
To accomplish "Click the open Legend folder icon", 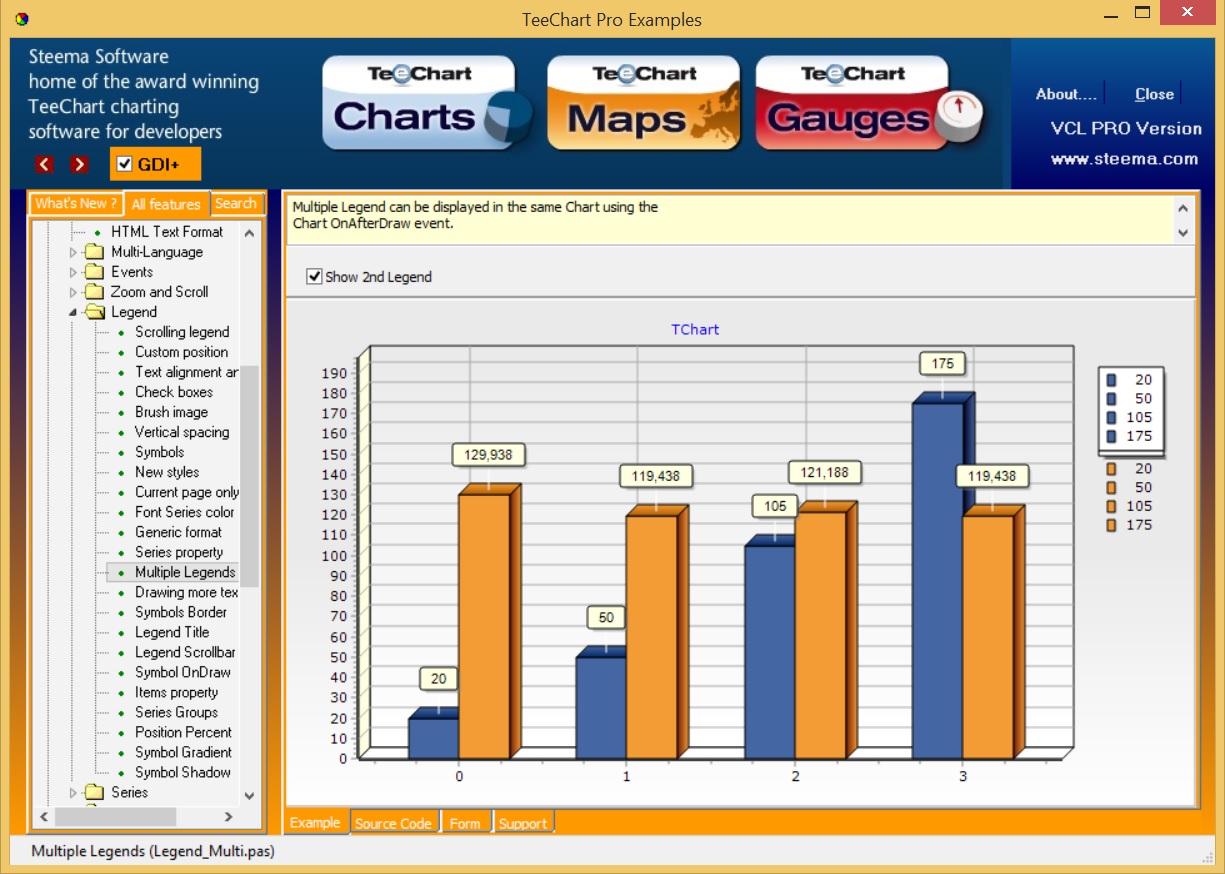I will (x=95, y=312).
